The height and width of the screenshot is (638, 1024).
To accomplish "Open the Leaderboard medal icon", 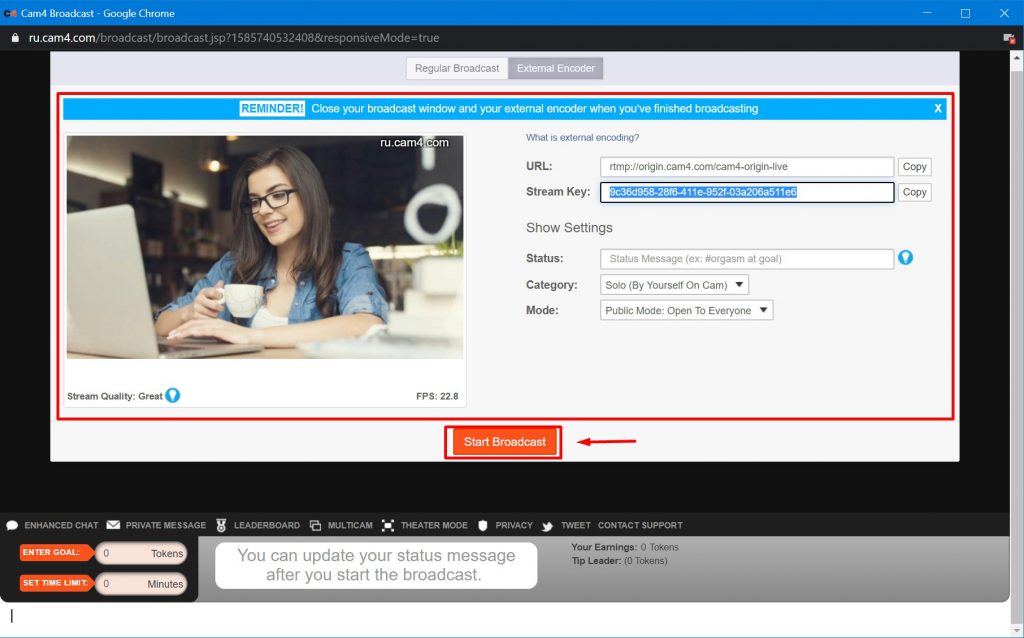I will (x=221, y=525).
